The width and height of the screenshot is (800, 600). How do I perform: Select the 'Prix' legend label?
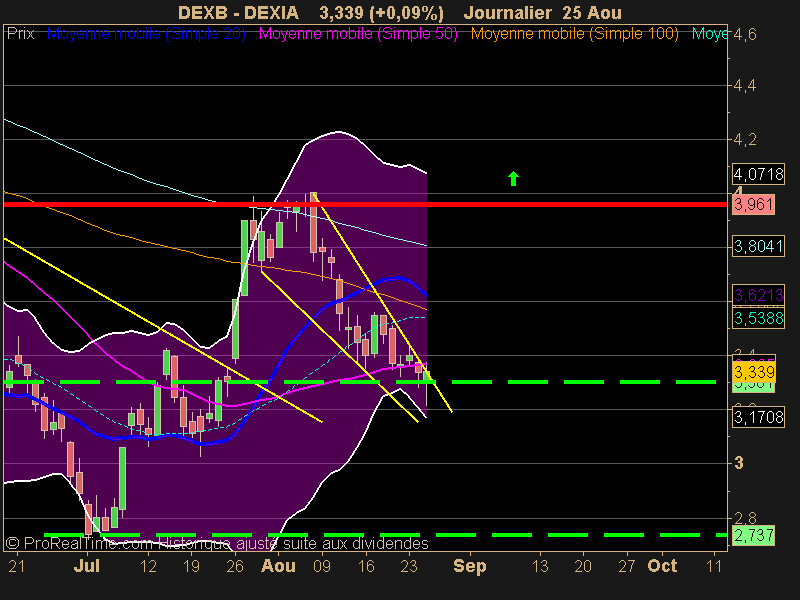20,34
